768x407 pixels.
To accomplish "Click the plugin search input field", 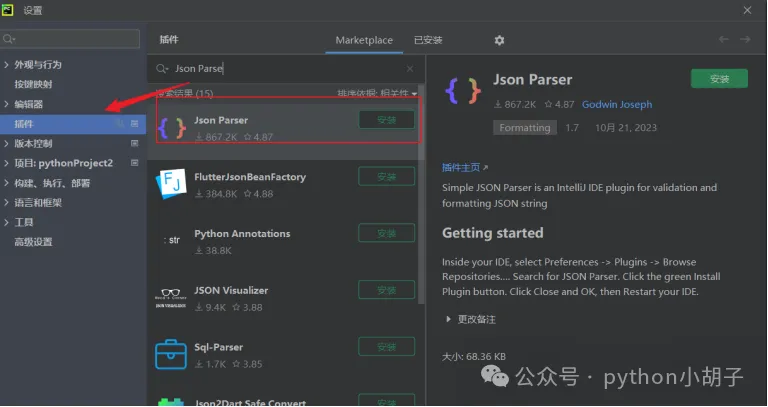I will [289, 69].
